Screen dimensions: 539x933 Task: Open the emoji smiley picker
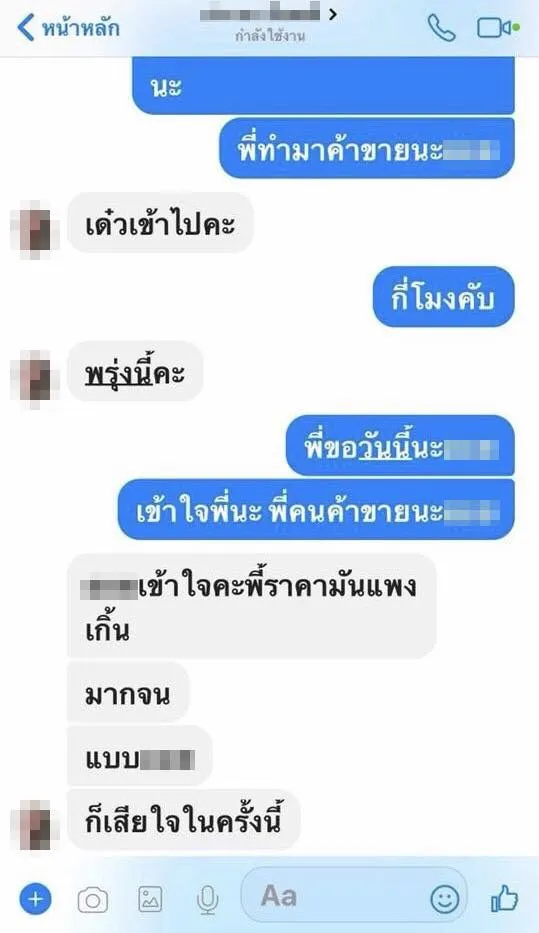[x=444, y=898]
